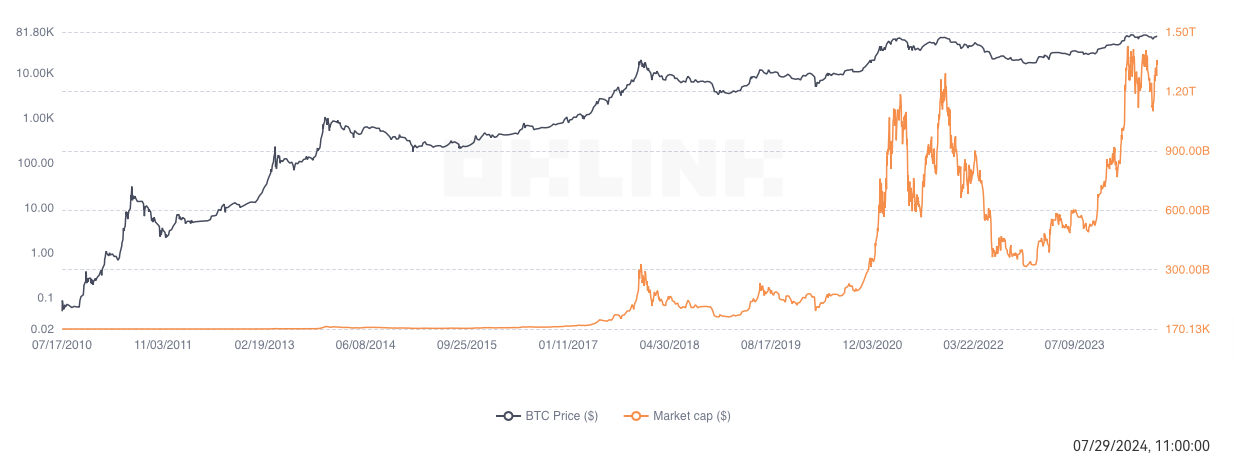The image size is (1234, 467).
Task: Click the 900.00B right axis label
Action: coord(1188,151)
